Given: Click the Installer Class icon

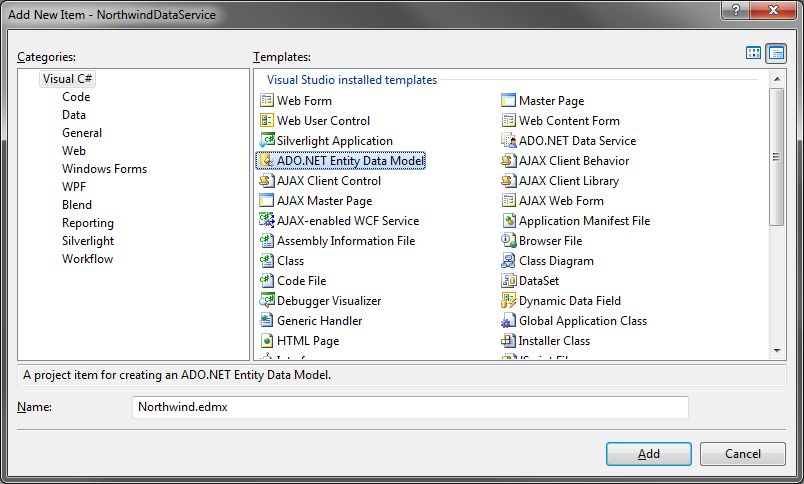Looking at the screenshot, I should [x=508, y=340].
